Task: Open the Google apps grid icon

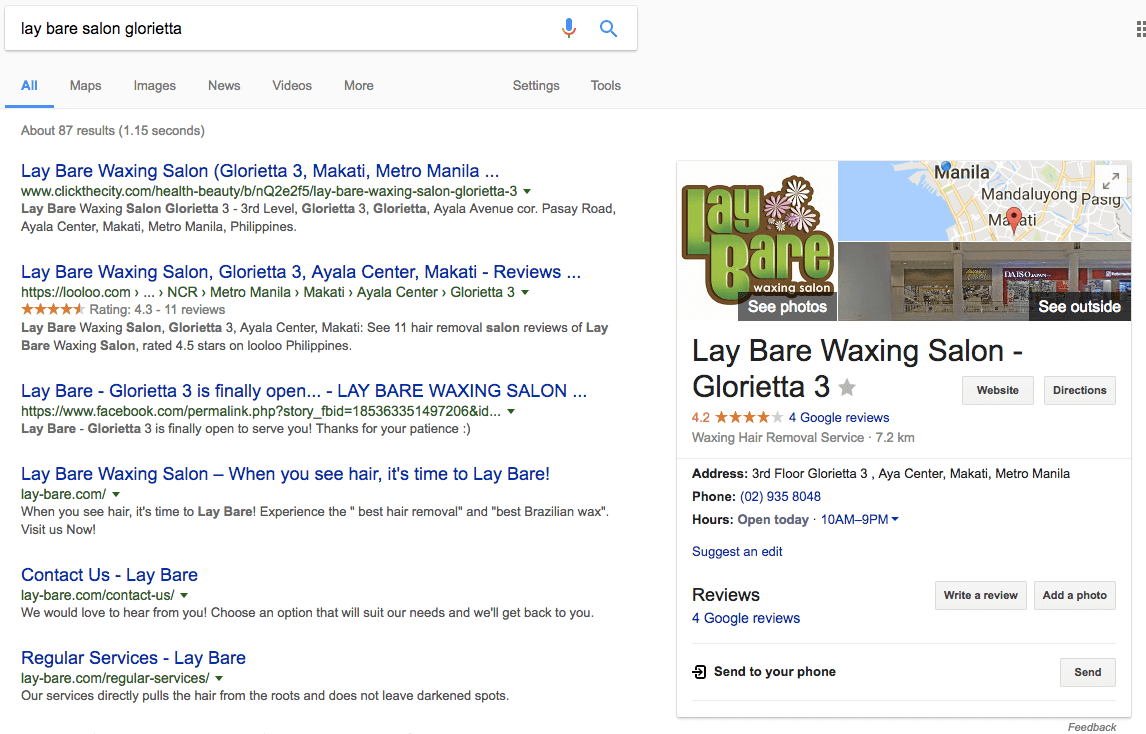Action: pos(1140,29)
